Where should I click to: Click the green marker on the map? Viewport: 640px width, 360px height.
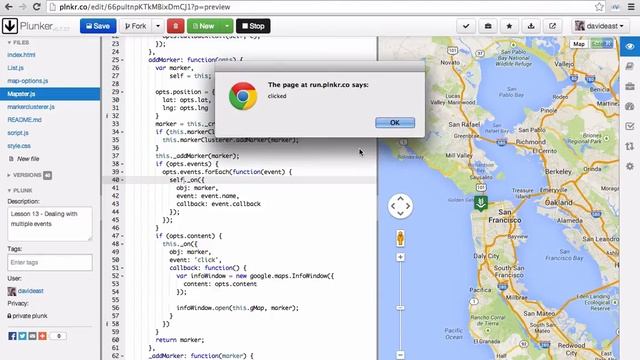tap(481, 203)
